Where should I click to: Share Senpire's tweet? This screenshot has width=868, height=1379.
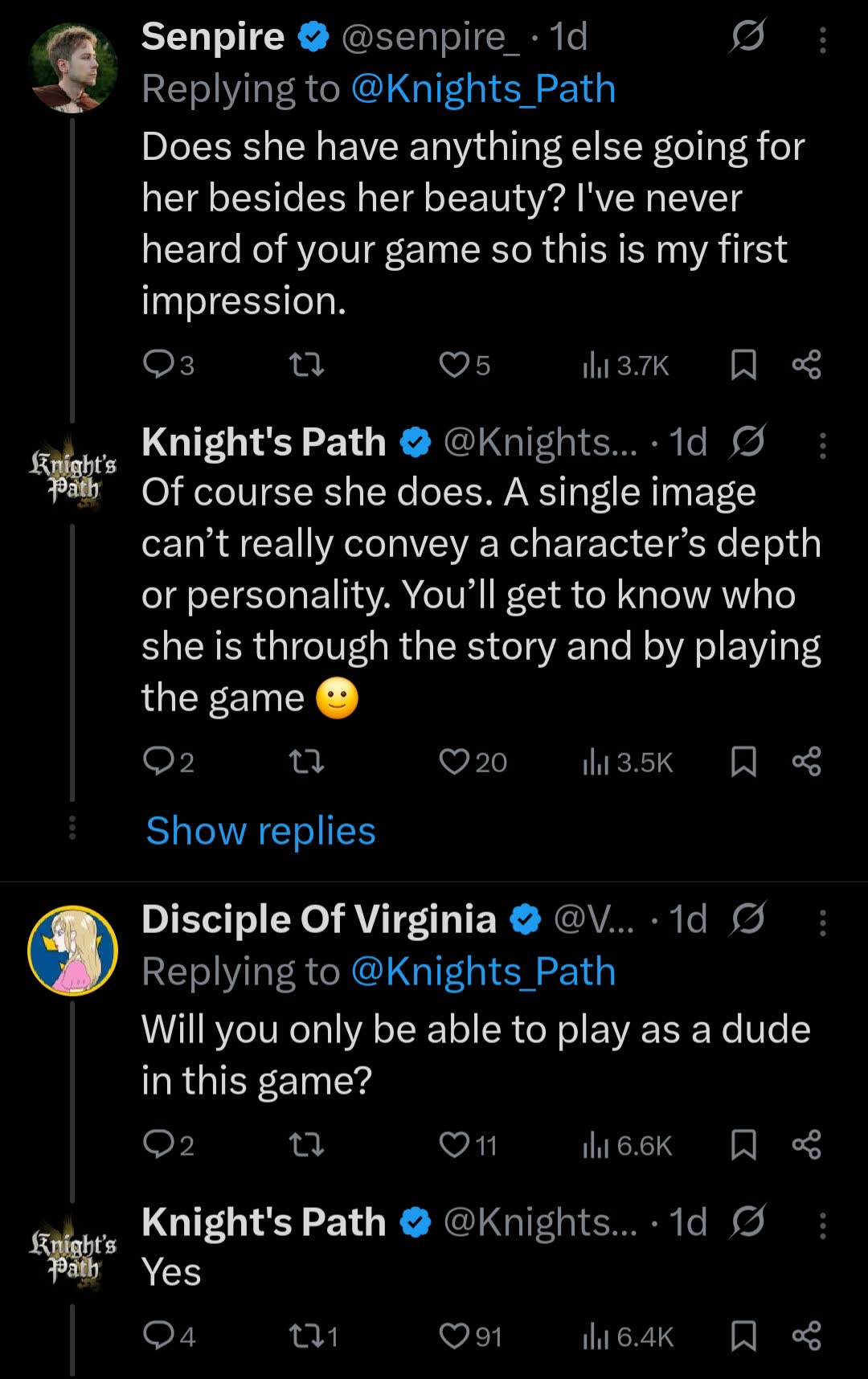pos(806,366)
